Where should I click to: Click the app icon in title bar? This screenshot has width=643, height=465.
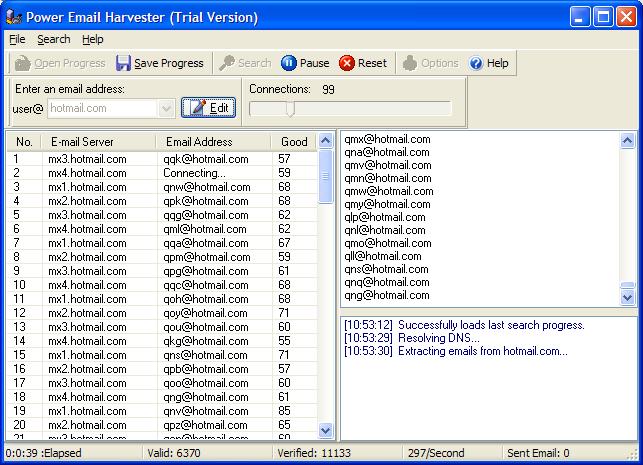point(13,17)
